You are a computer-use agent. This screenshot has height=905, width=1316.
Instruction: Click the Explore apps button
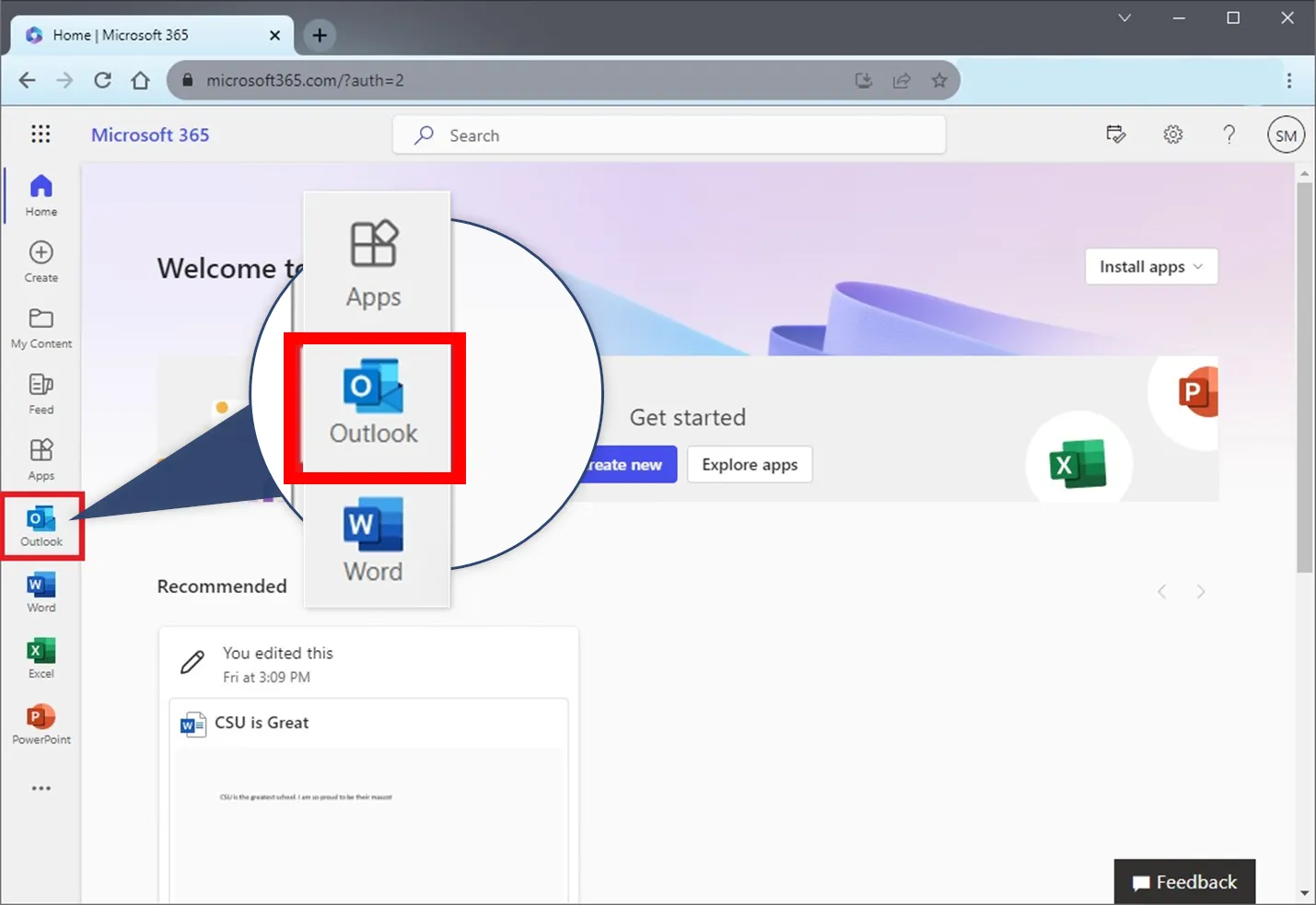(749, 464)
